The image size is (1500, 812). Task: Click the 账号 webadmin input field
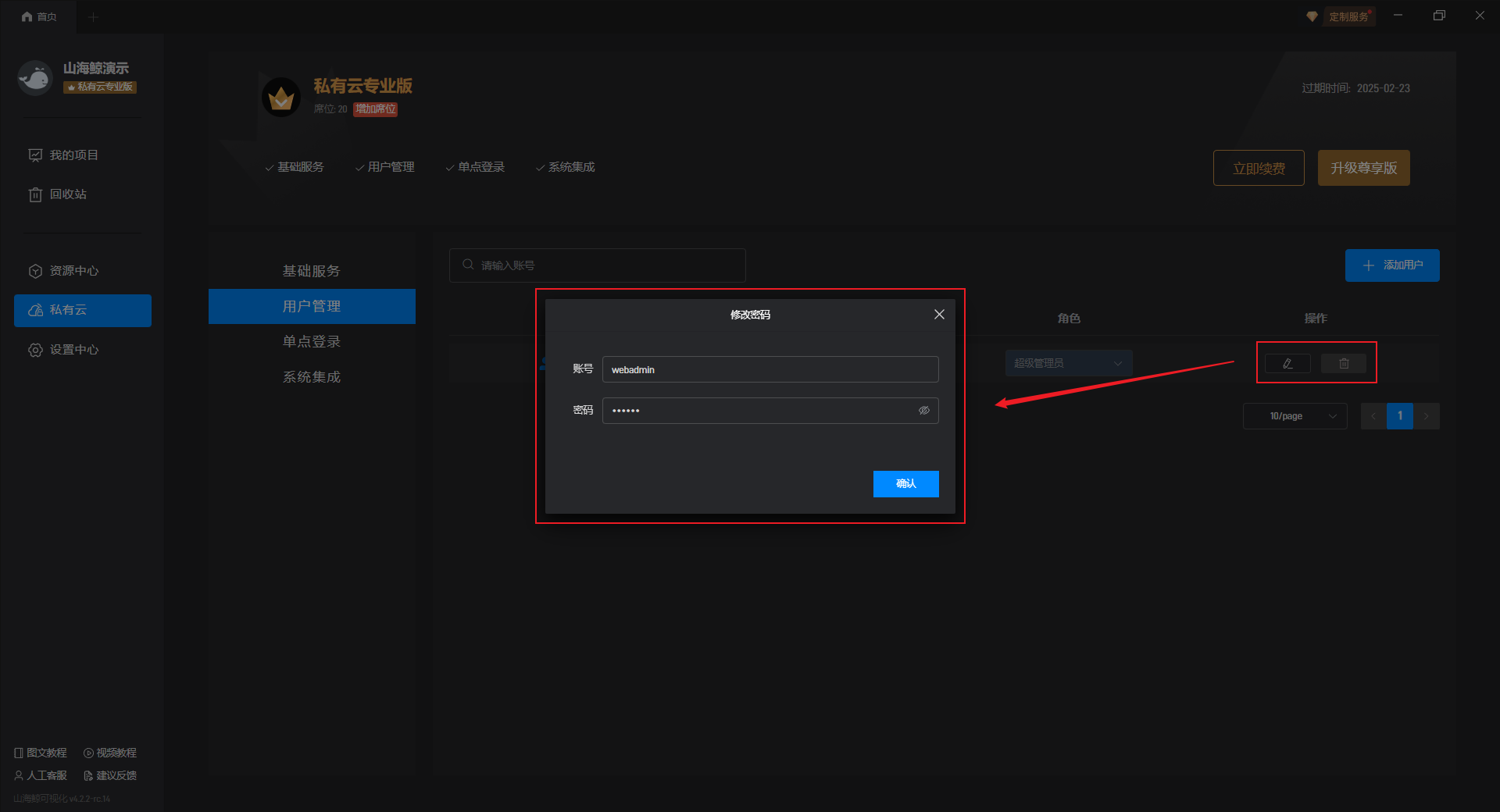[x=770, y=369]
